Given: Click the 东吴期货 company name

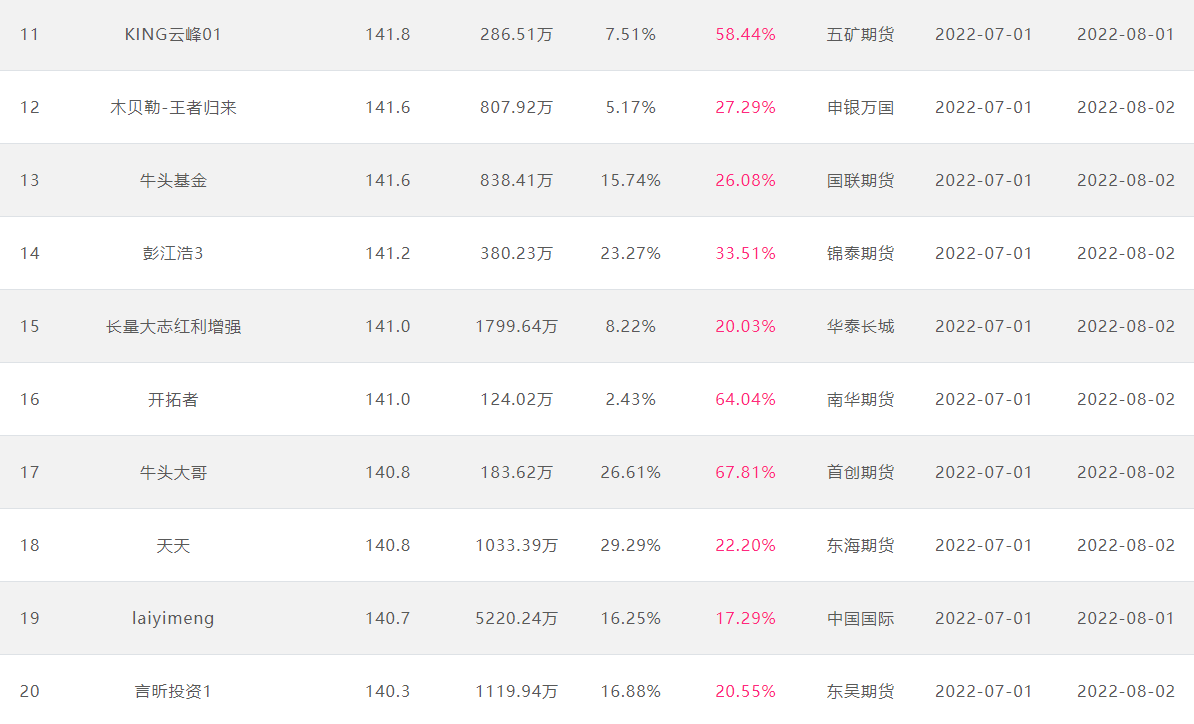Looking at the screenshot, I should (x=860, y=691).
